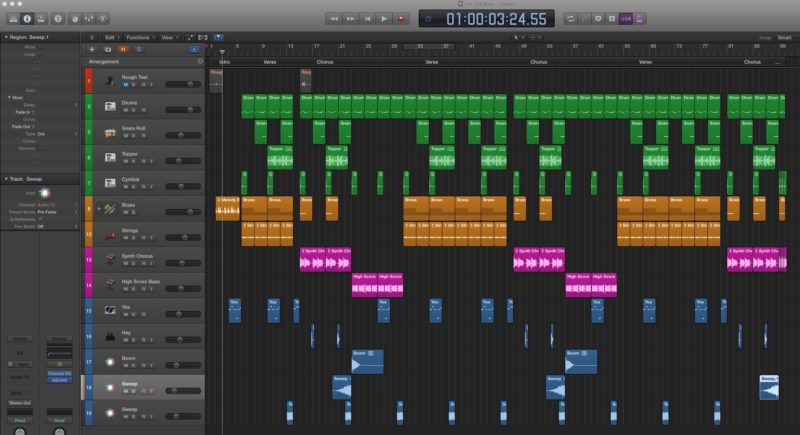Go to beginning of project

(367, 19)
